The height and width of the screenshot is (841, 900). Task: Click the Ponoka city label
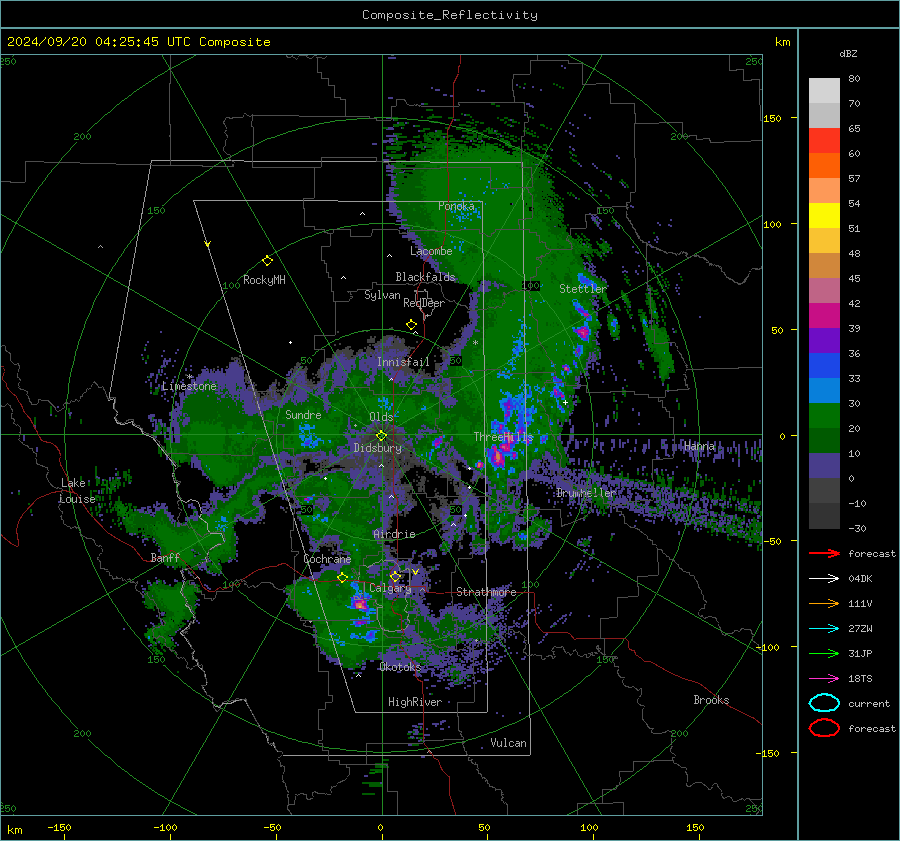456,206
